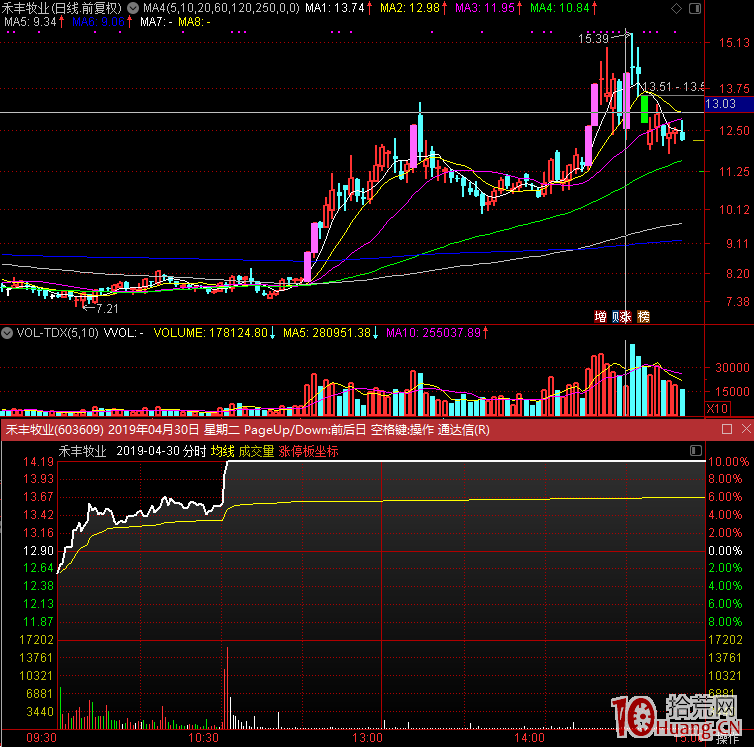Click the 15.13 price axis label

[734, 43]
